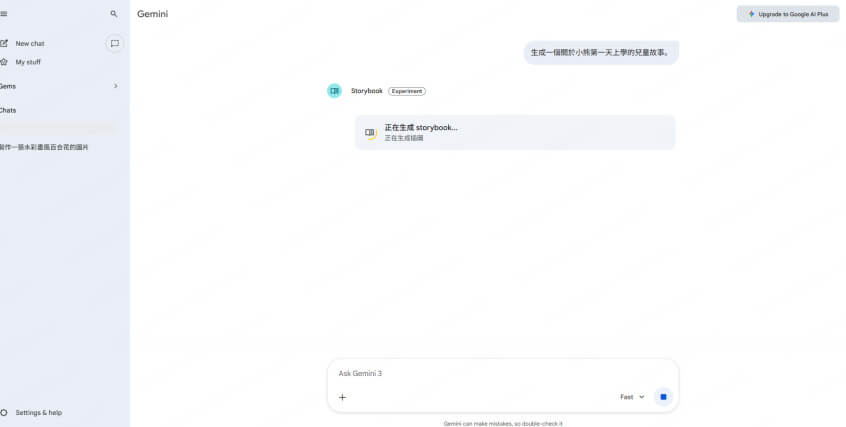Open the watercolor lily image chat
This screenshot has width=846, height=427.
click(44, 147)
